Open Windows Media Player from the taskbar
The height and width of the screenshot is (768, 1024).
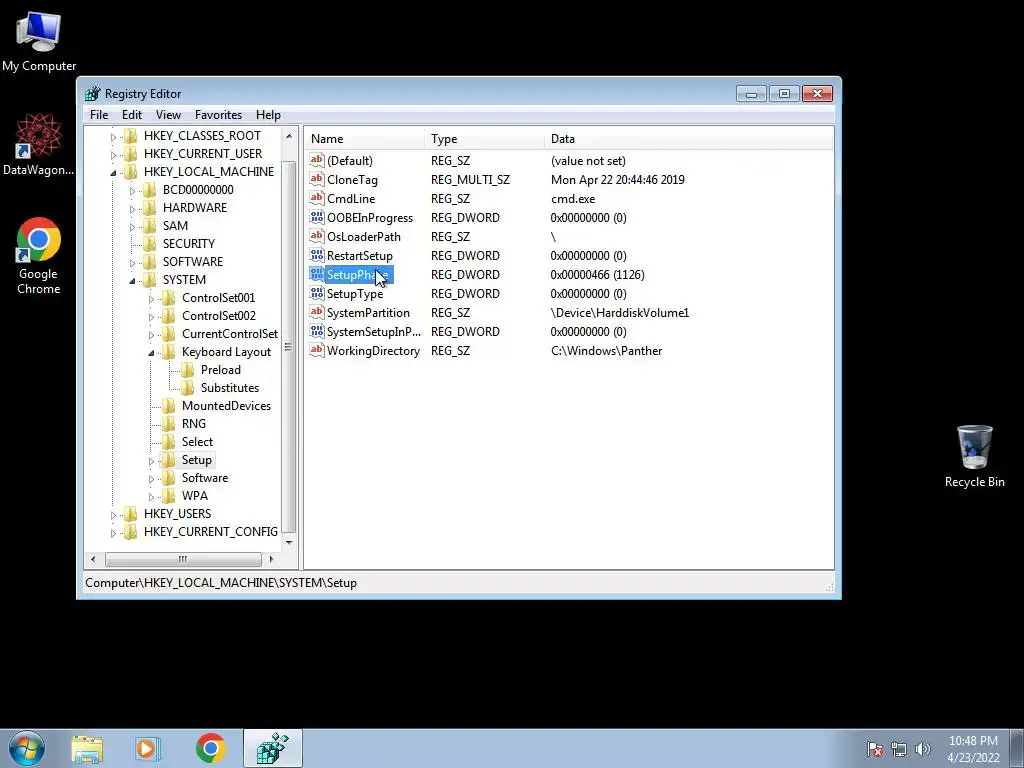[148, 748]
